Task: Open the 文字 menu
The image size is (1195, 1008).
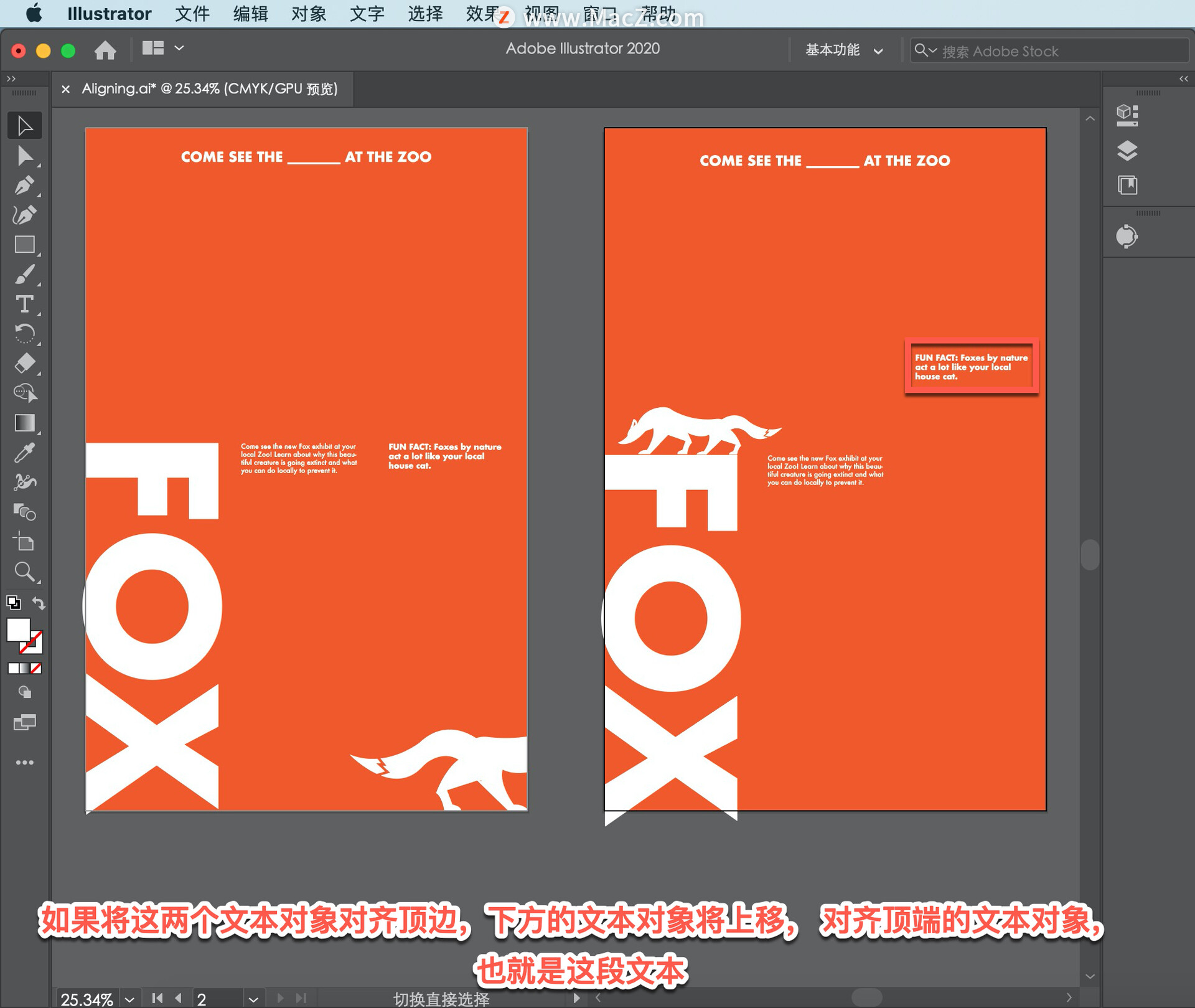Action: point(367,13)
